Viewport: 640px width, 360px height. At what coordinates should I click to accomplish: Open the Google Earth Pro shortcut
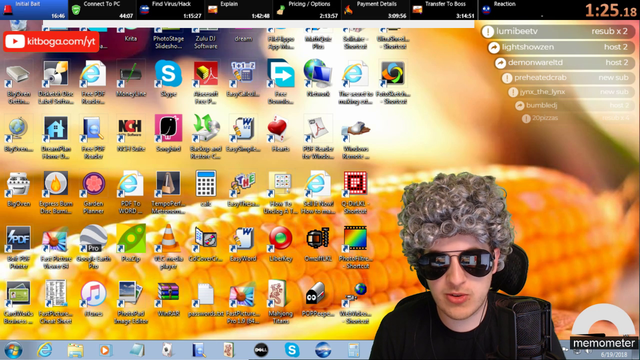pos(93,247)
